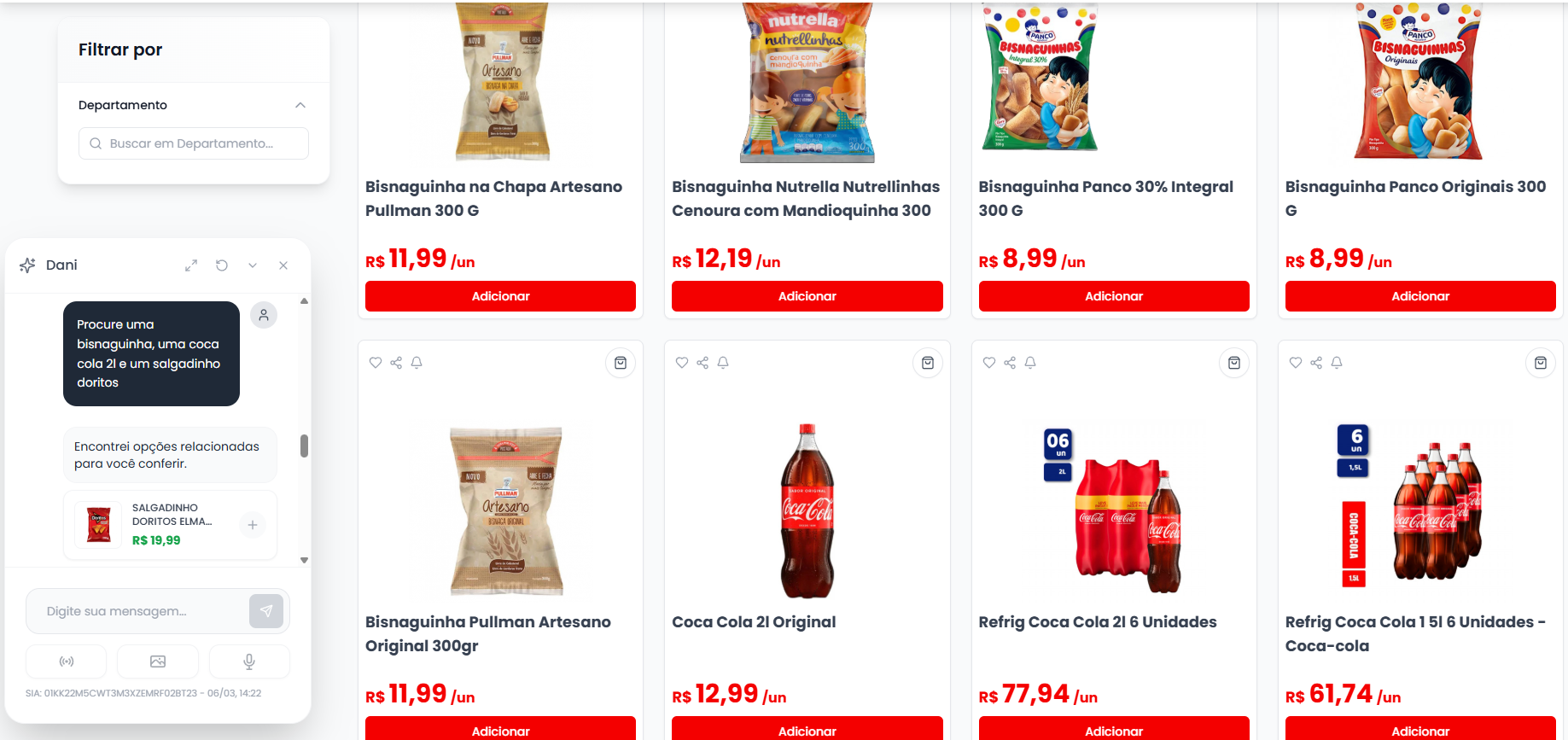1568x740 pixels.
Task: Toggle price alert bell on Coca Cola 2l Original
Action: (723, 363)
